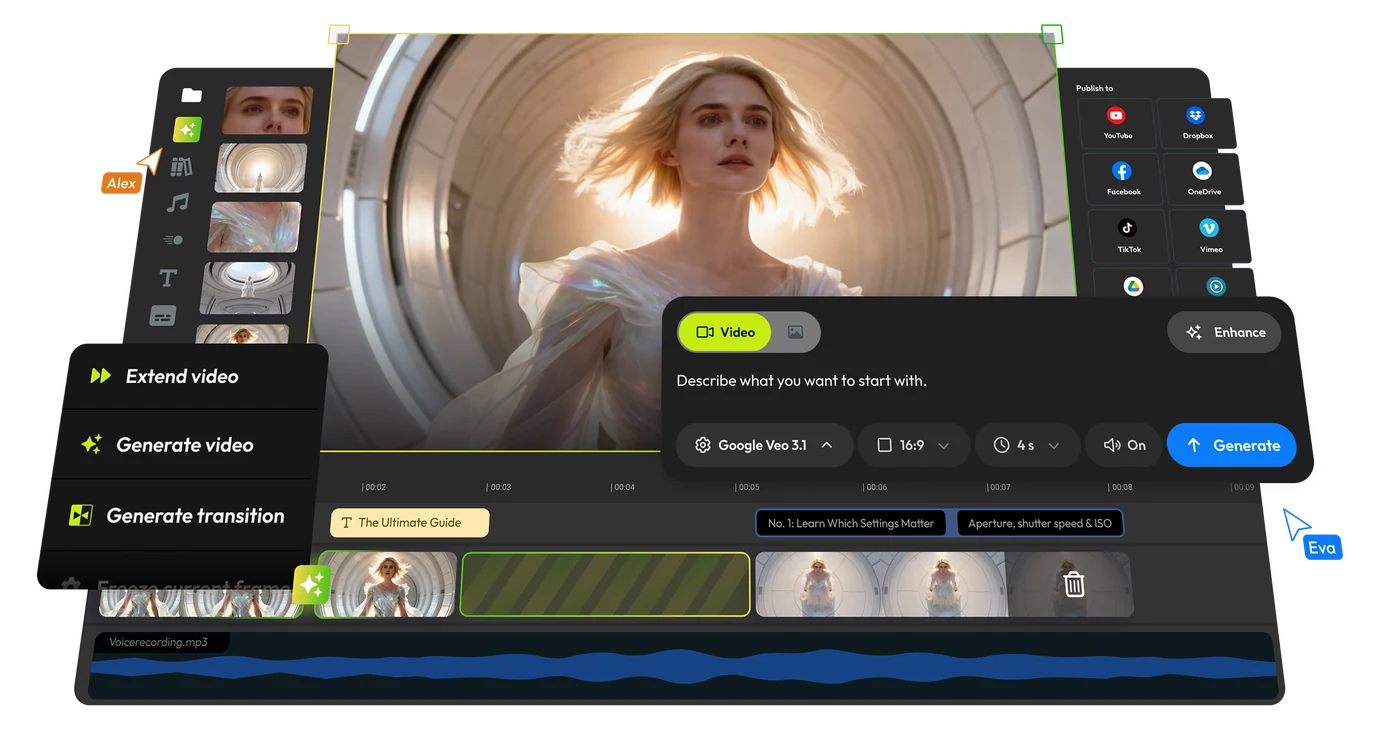Click the prompt field 'Describe what you want'
The image size is (1400, 730).
click(x=802, y=380)
